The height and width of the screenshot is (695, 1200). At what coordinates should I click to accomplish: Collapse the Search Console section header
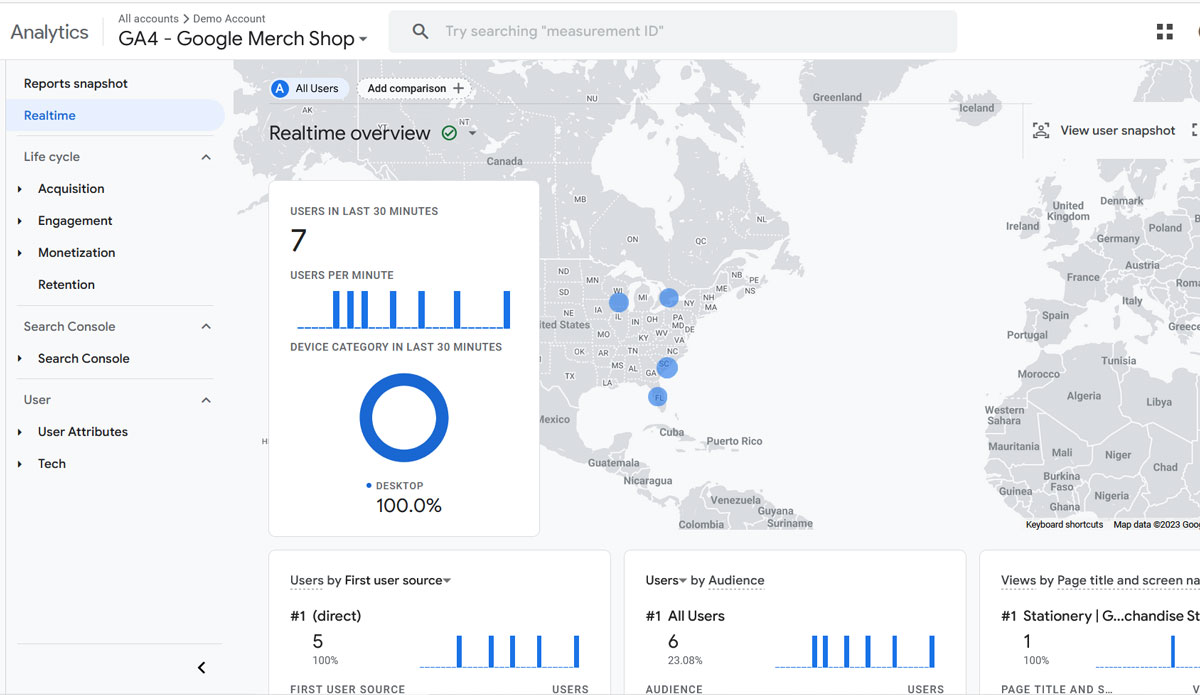point(206,327)
